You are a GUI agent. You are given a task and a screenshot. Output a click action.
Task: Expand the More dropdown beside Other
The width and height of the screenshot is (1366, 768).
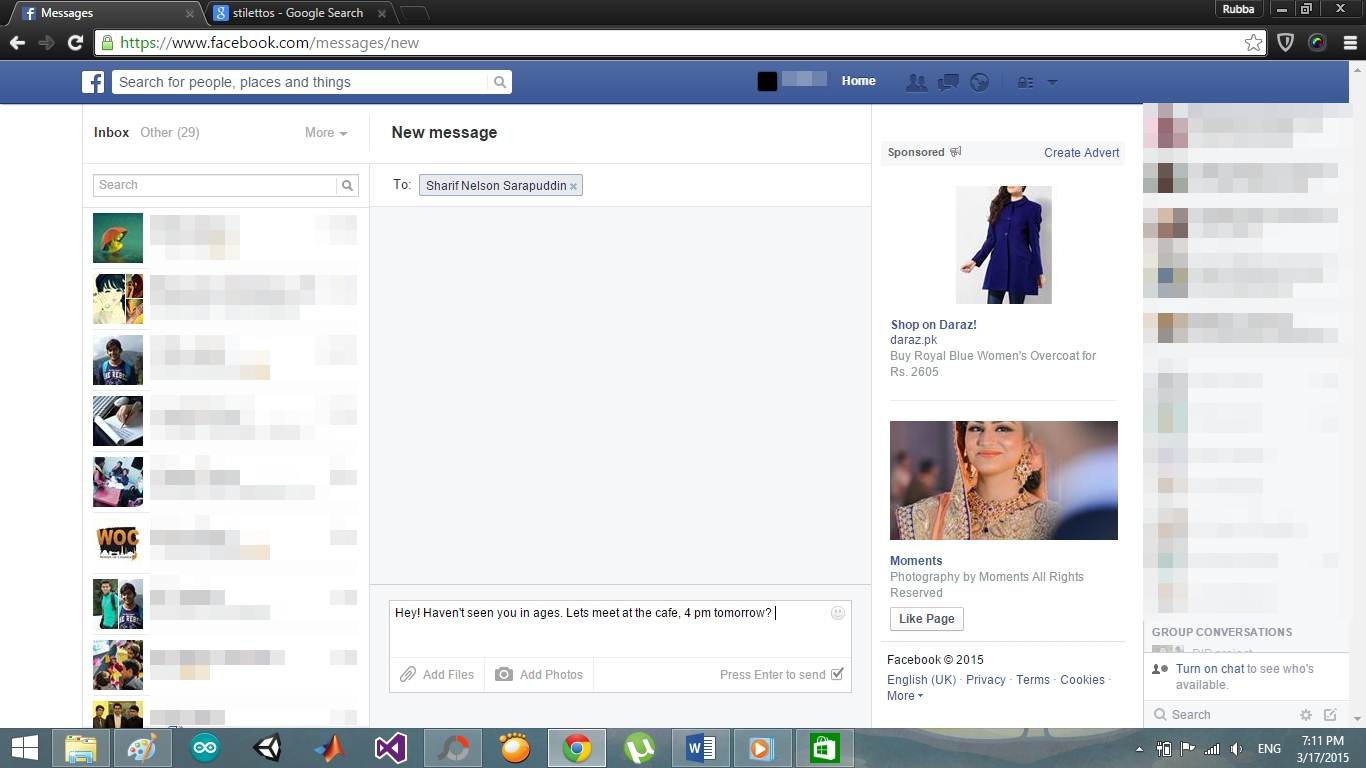click(x=326, y=132)
